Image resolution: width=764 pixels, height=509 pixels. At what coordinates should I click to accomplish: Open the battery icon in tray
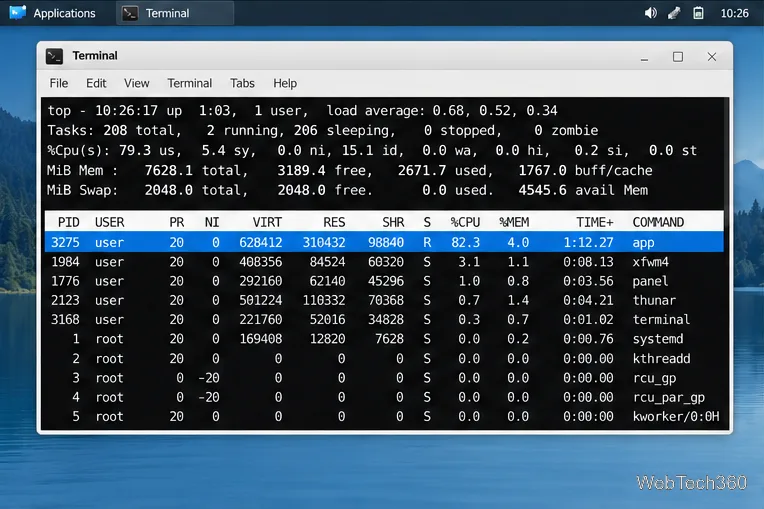pos(698,13)
